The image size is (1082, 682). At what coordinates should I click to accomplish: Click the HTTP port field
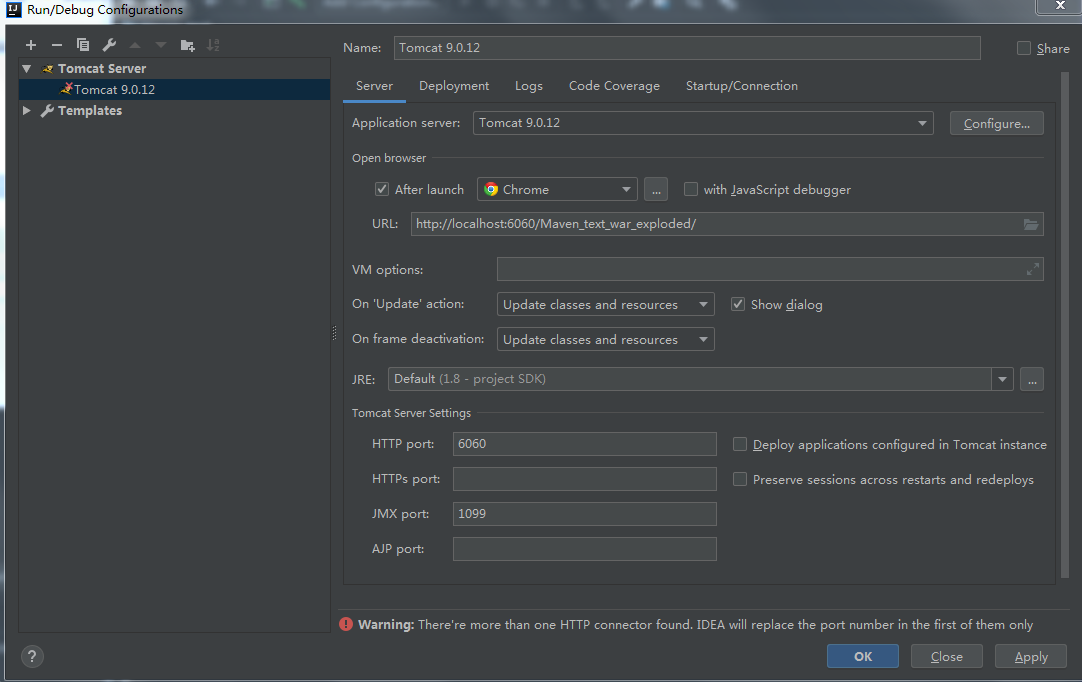(x=584, y=444)
